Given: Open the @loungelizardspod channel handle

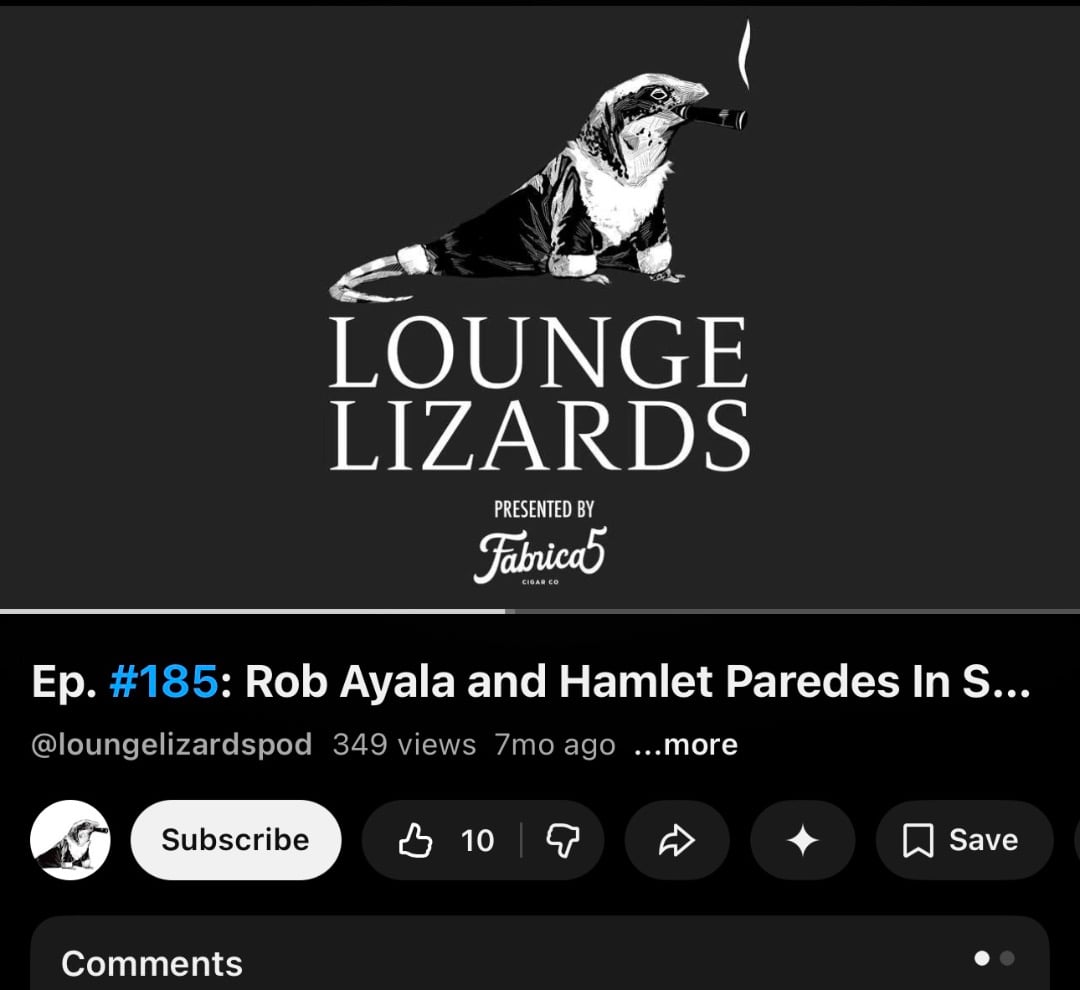Looking at the screenshot, I should [172, 745].
